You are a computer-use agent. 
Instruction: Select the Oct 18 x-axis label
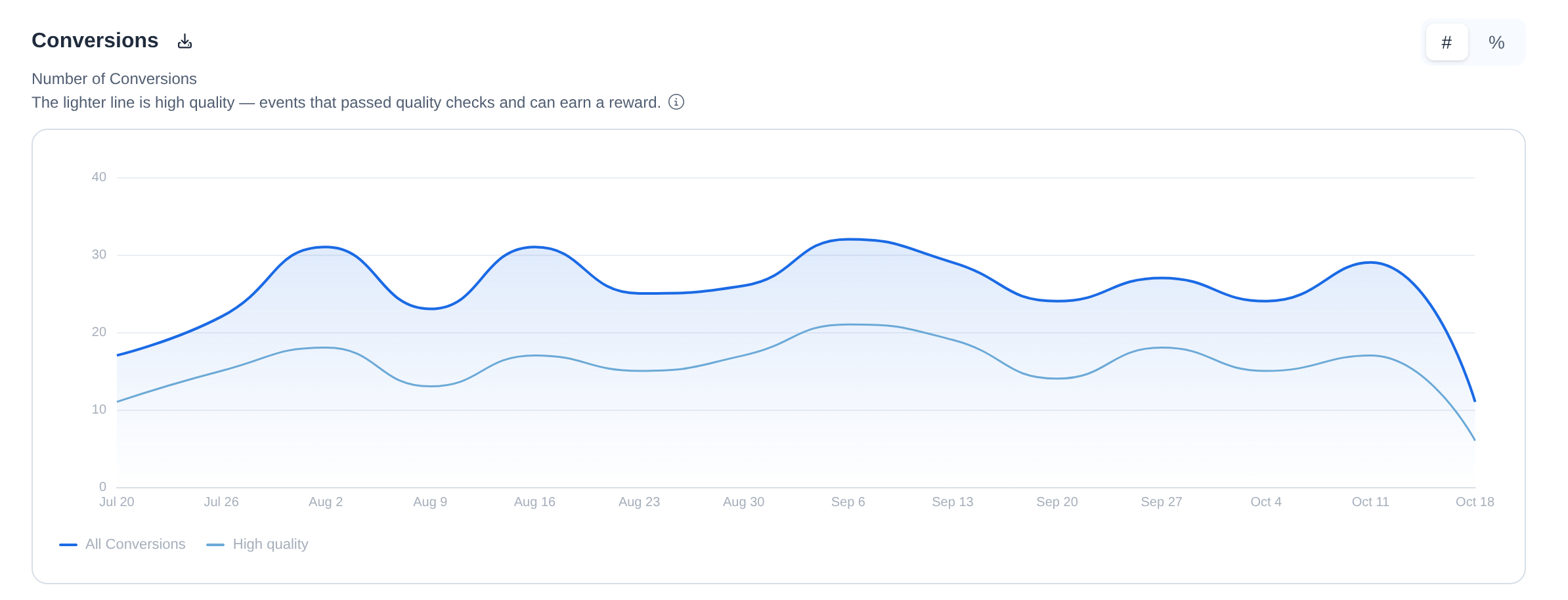click(1475, 502)
